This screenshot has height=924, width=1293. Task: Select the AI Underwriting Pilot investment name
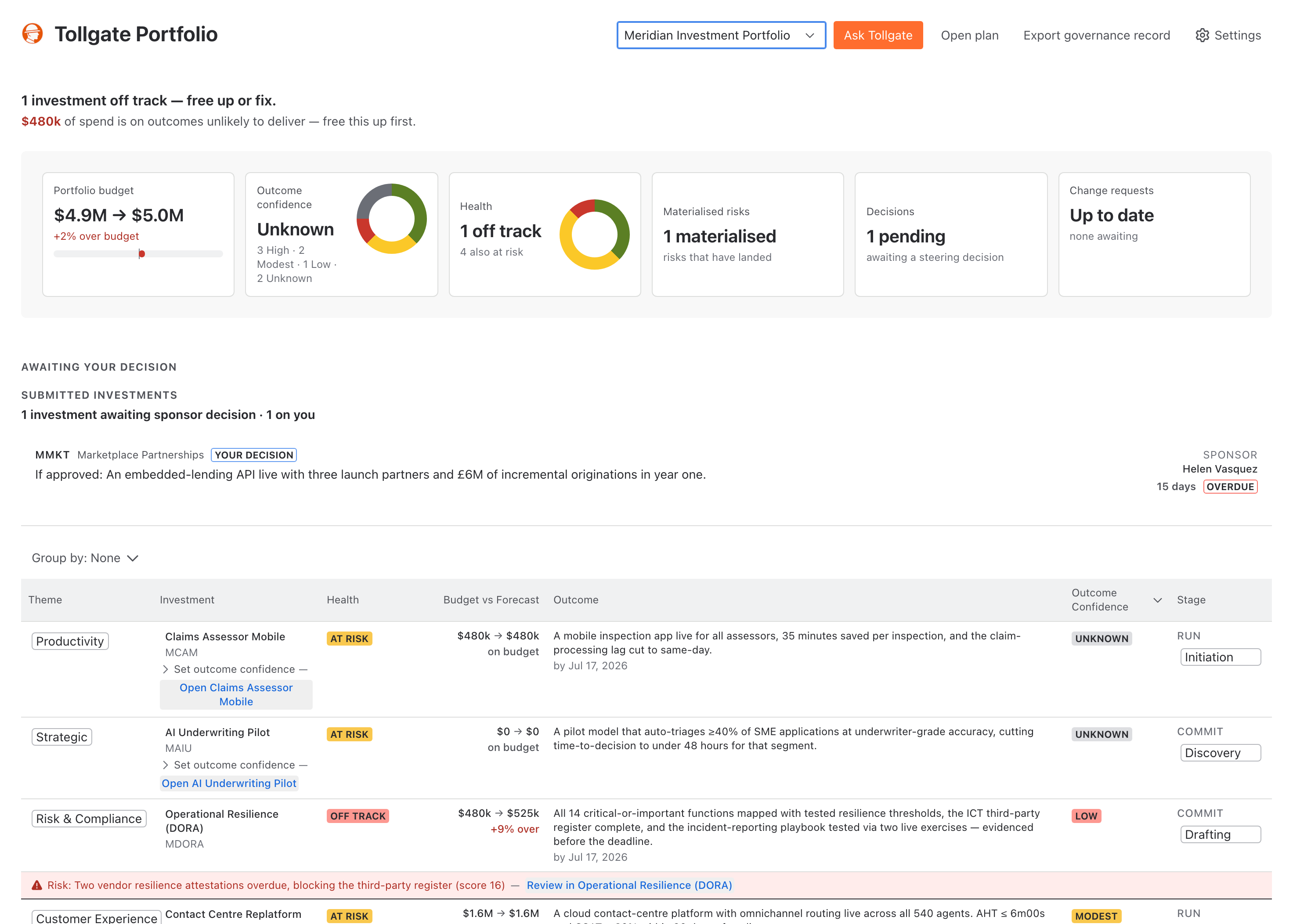[217, 732]
